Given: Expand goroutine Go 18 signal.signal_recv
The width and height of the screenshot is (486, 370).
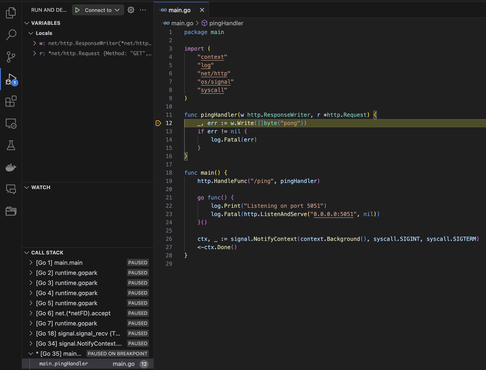Looking at the screenshot, I should coord(31,333).
